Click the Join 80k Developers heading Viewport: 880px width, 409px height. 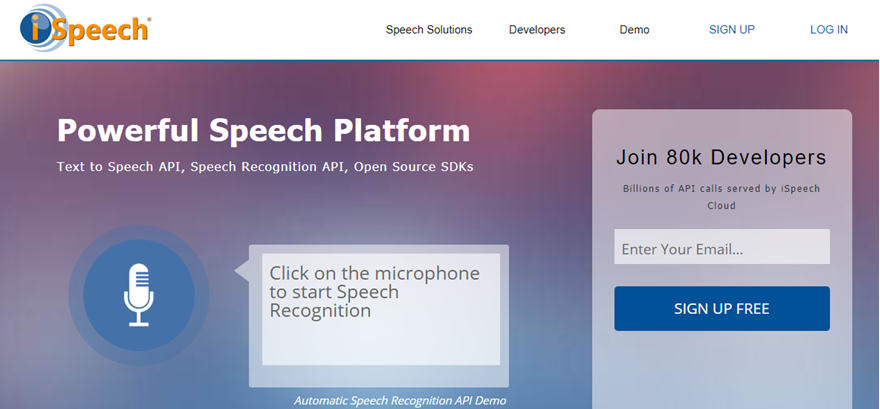coord(721,158)
